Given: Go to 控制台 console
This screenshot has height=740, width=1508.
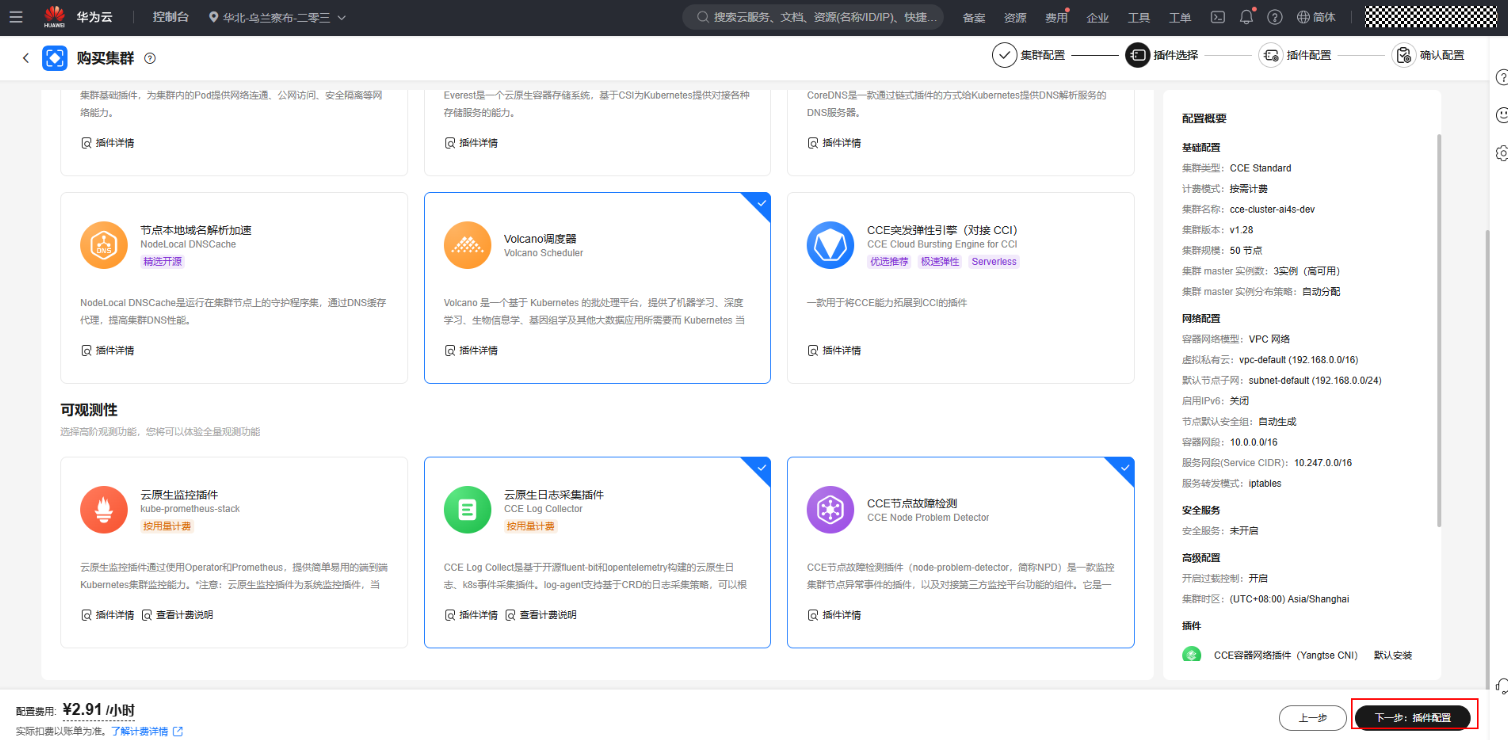Looking at the screenshot, I should tap(170, 17).
